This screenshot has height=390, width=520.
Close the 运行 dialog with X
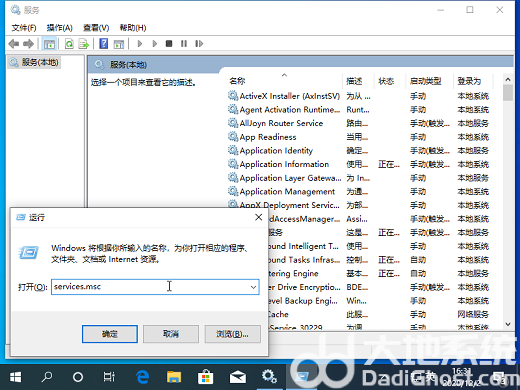[x=258, y=217]
